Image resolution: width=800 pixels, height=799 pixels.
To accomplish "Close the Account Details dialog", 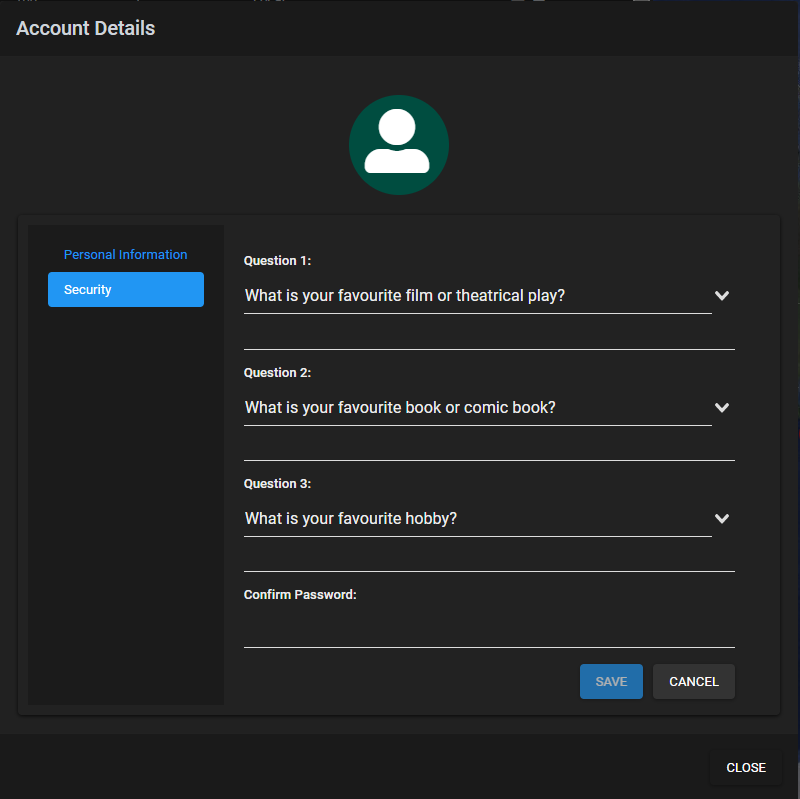I will coord(746,767).
